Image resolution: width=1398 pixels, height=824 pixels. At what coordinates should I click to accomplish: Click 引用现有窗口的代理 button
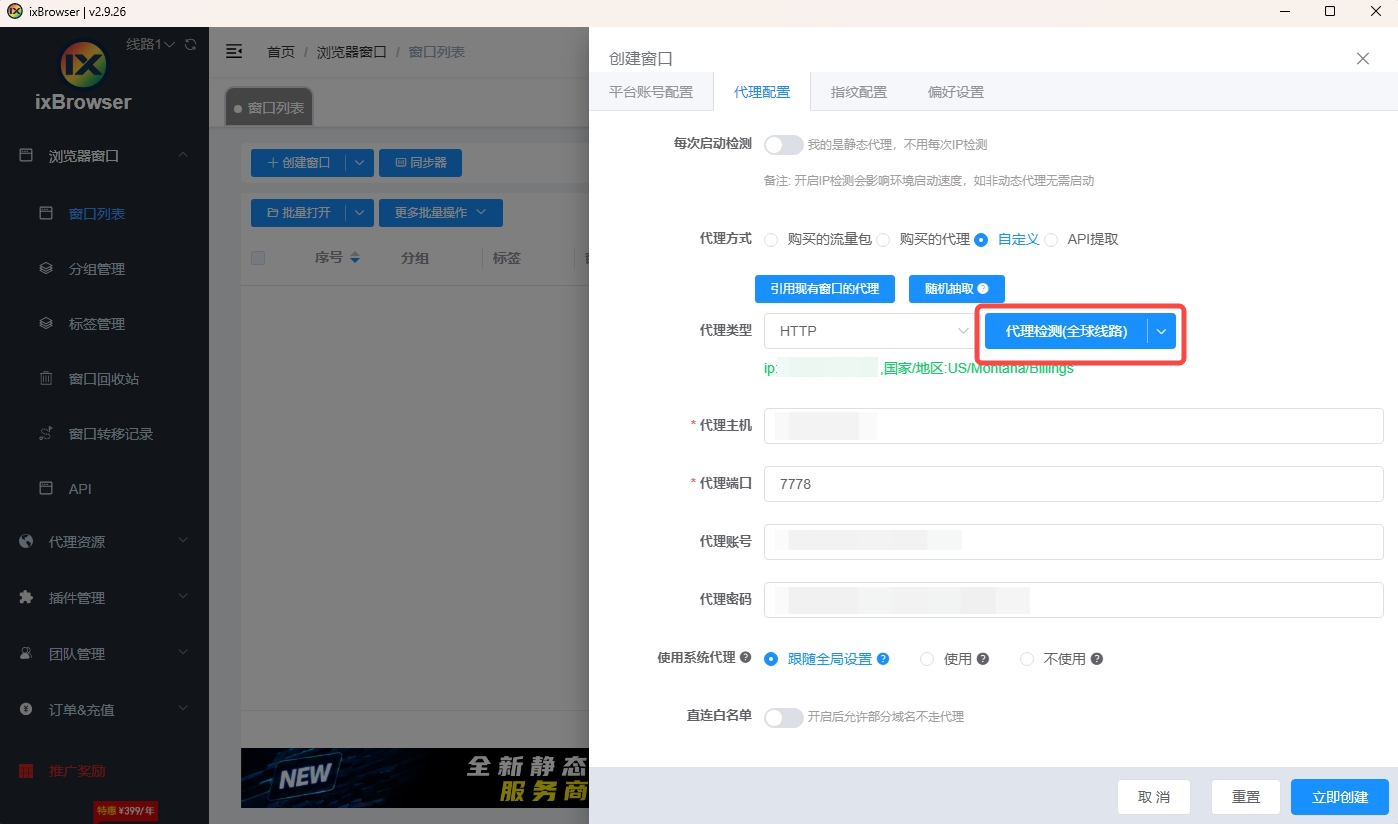(x=825, y=289)
